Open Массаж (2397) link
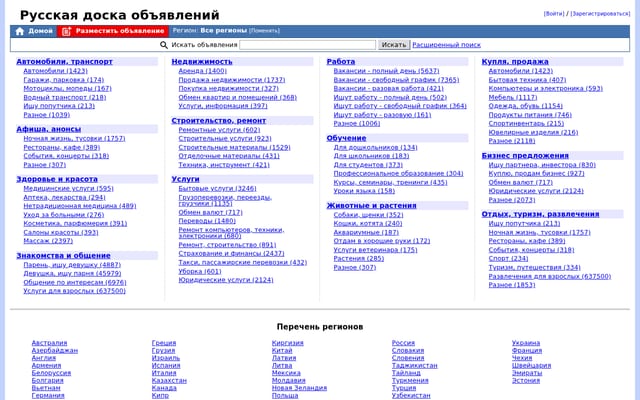 tap(48, 241)
